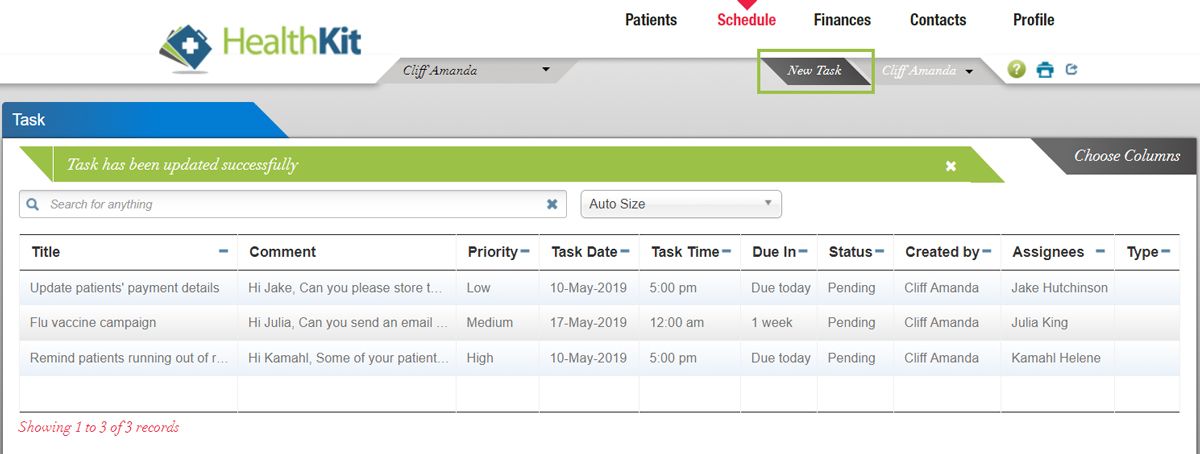The height and width of the screenshot is (454, 1200).
Task: Click the logout arrow icon
Action: coord(1072,70)
